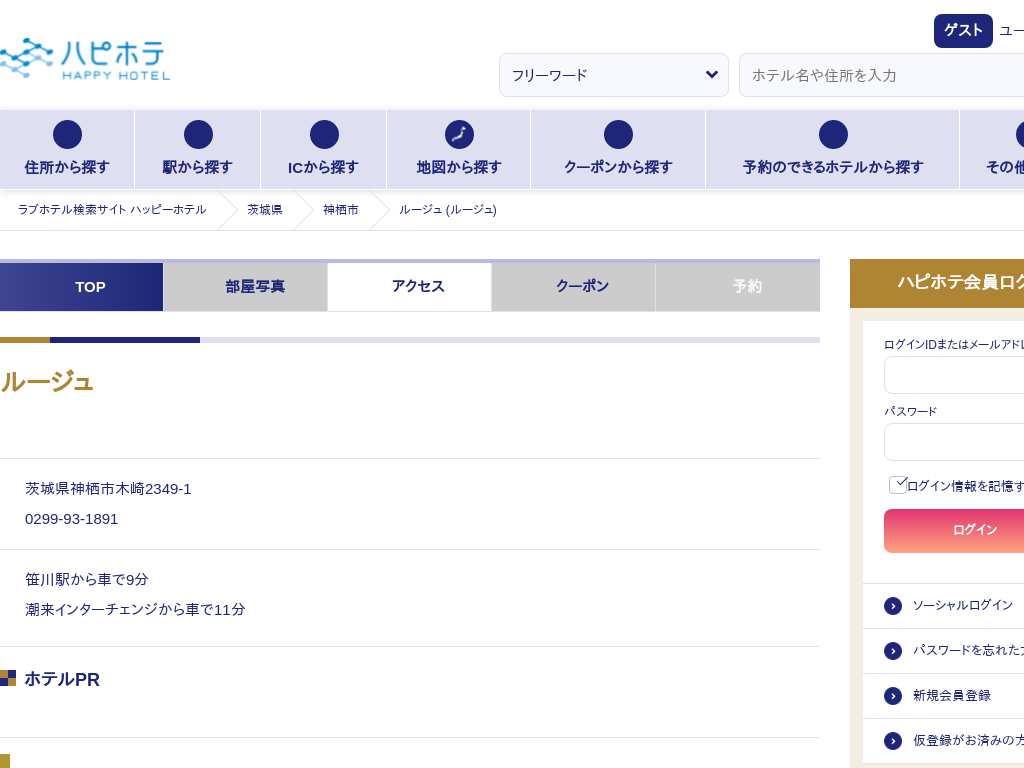
Task: Click the address 茨城県神栖市木崎2349-1
Action: coord(108,489)
